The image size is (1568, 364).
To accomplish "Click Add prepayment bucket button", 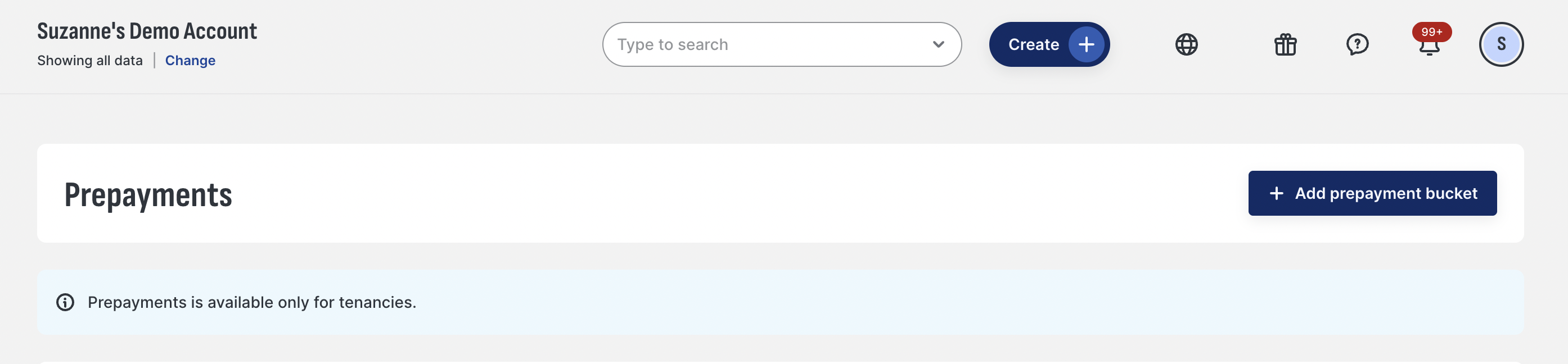I will click(x=1372, y=193).
